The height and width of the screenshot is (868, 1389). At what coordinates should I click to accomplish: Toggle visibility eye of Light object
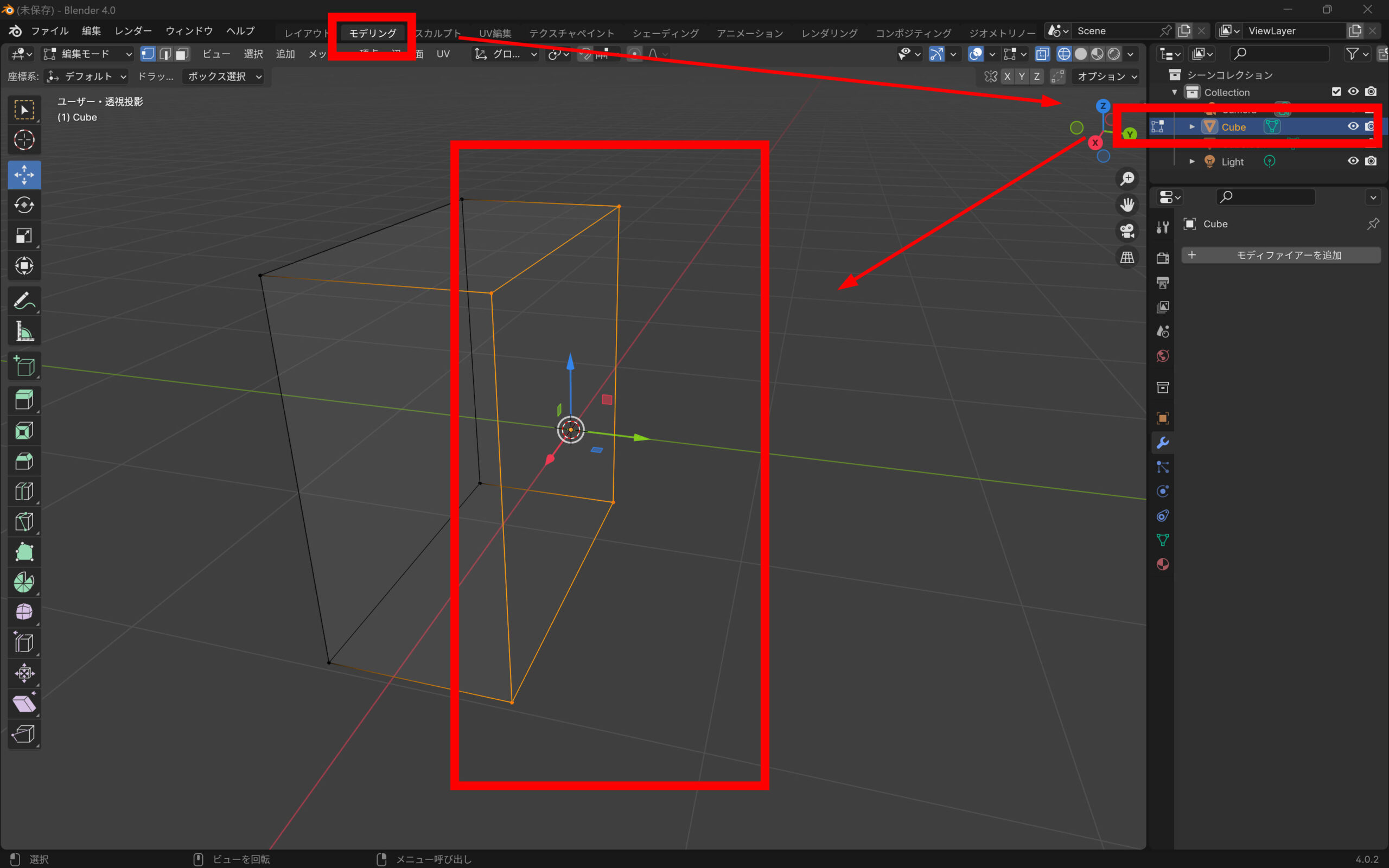click(x=1353, y=161)
